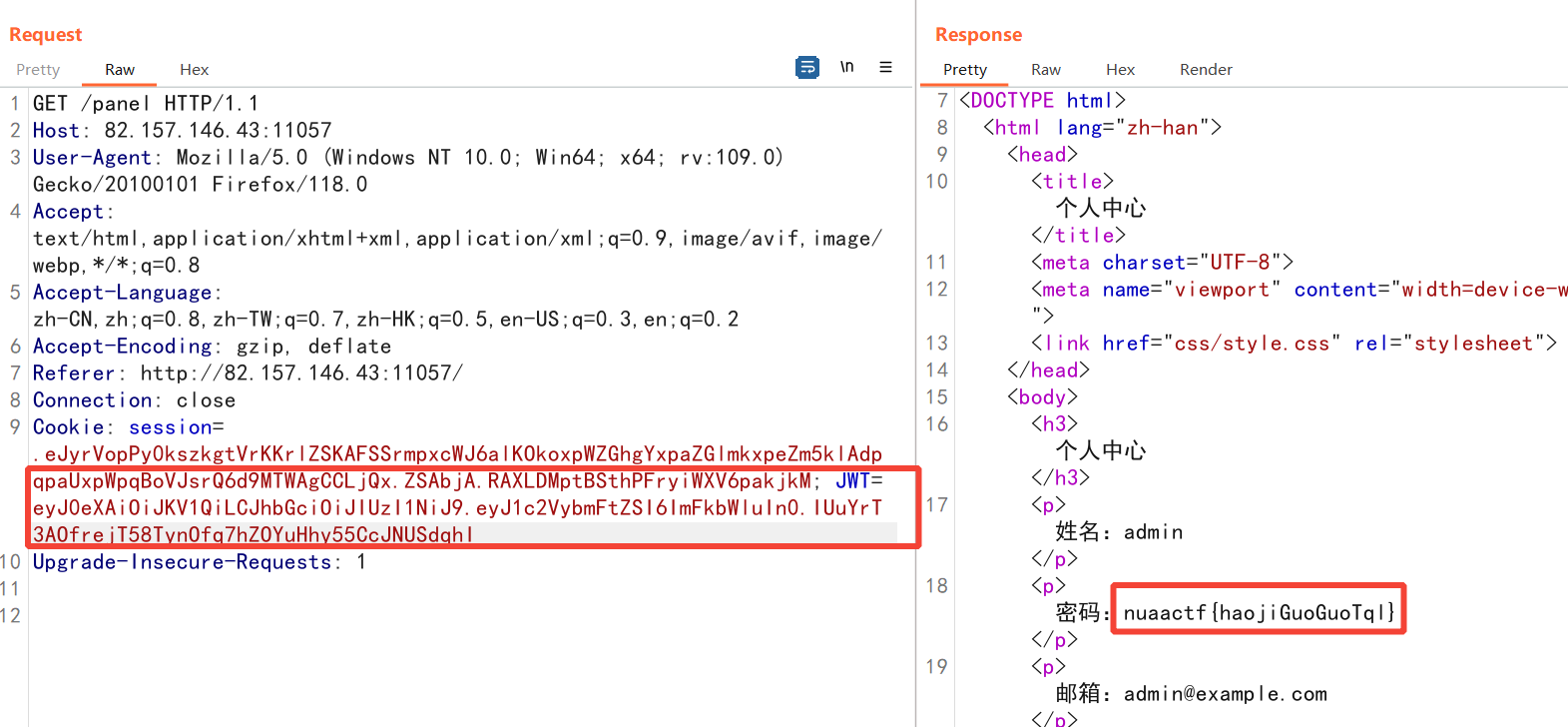Viewport: 1568px width, 727px height.
Task: Click the User-Agent header name
Action: point(92,158)
